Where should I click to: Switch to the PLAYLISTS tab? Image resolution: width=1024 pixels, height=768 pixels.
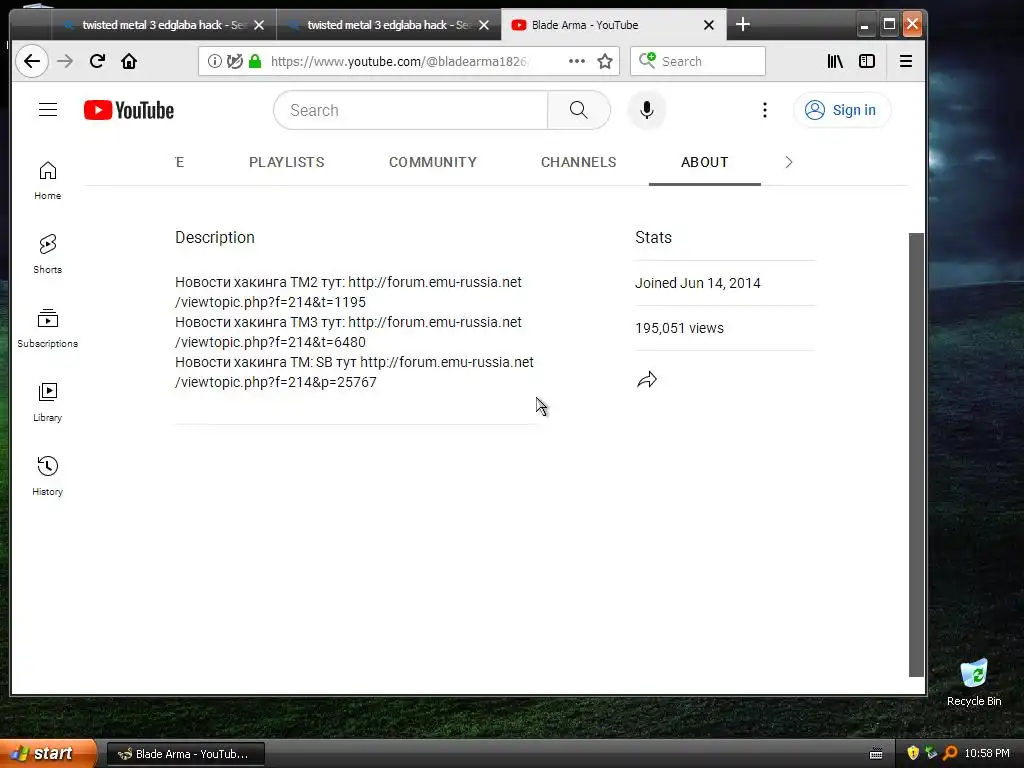point(287,162)
